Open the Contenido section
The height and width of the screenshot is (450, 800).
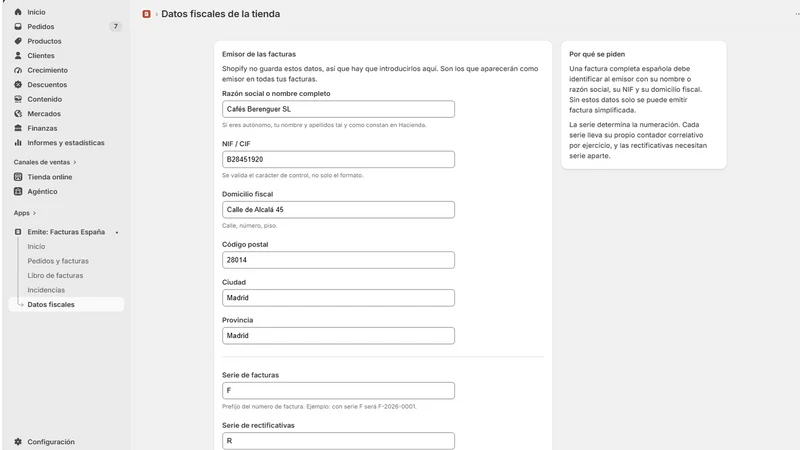[44, 99]
